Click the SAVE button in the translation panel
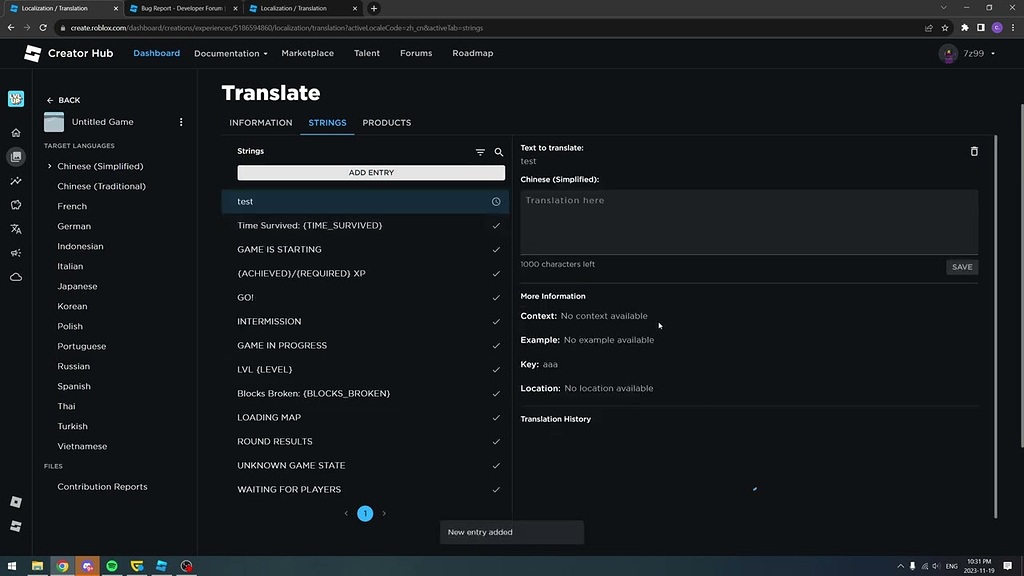Viewport: 1024px width, 576px height. (961, 267)
